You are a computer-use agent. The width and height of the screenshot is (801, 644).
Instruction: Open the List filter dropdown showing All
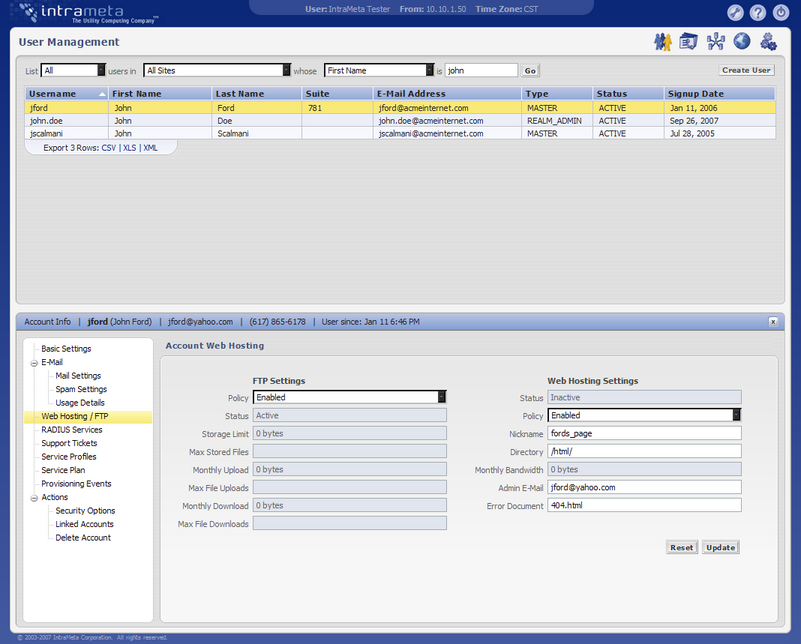[73, 70]
